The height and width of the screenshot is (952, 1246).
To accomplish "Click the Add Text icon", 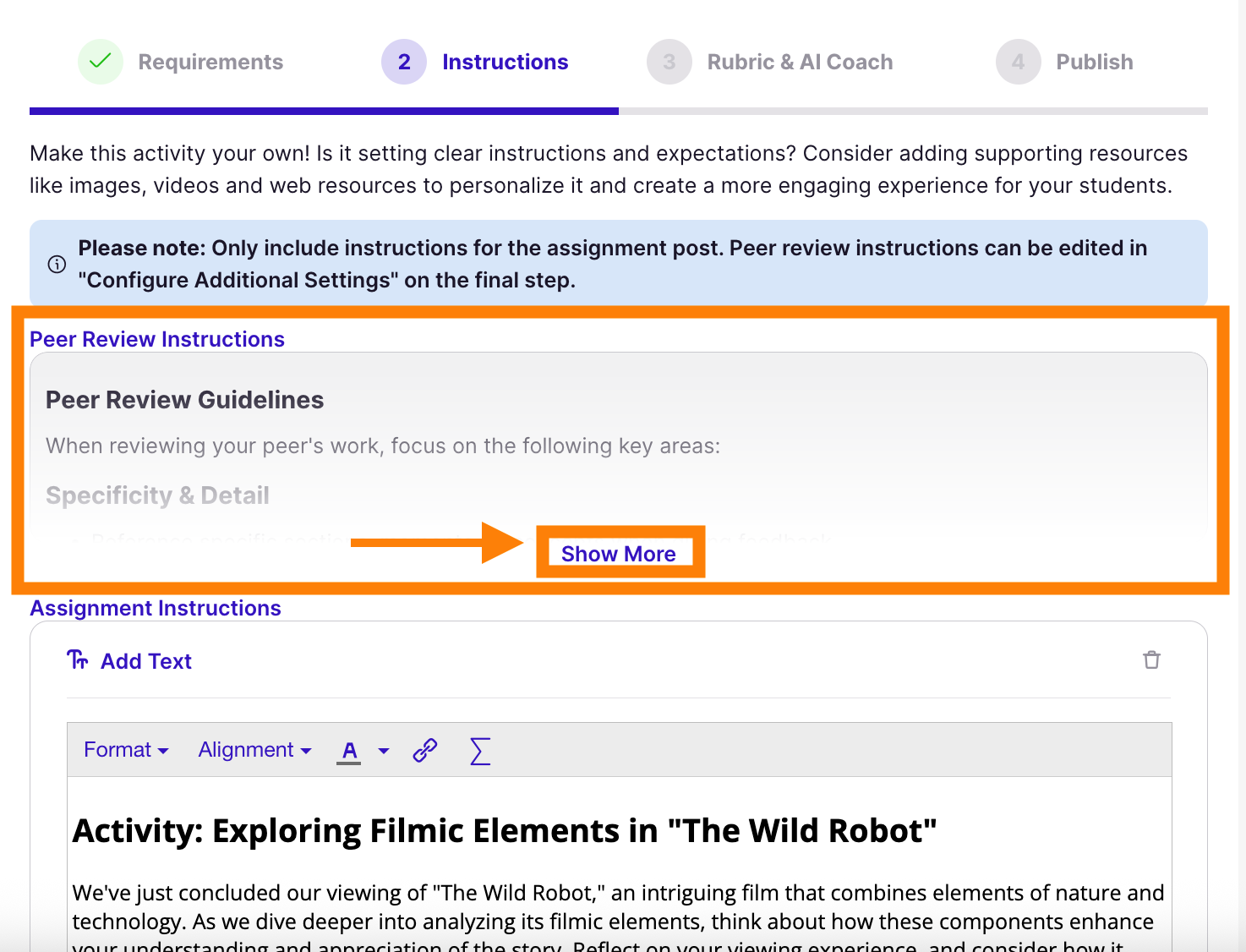I will pyautogui.click(x=78, y=660).
